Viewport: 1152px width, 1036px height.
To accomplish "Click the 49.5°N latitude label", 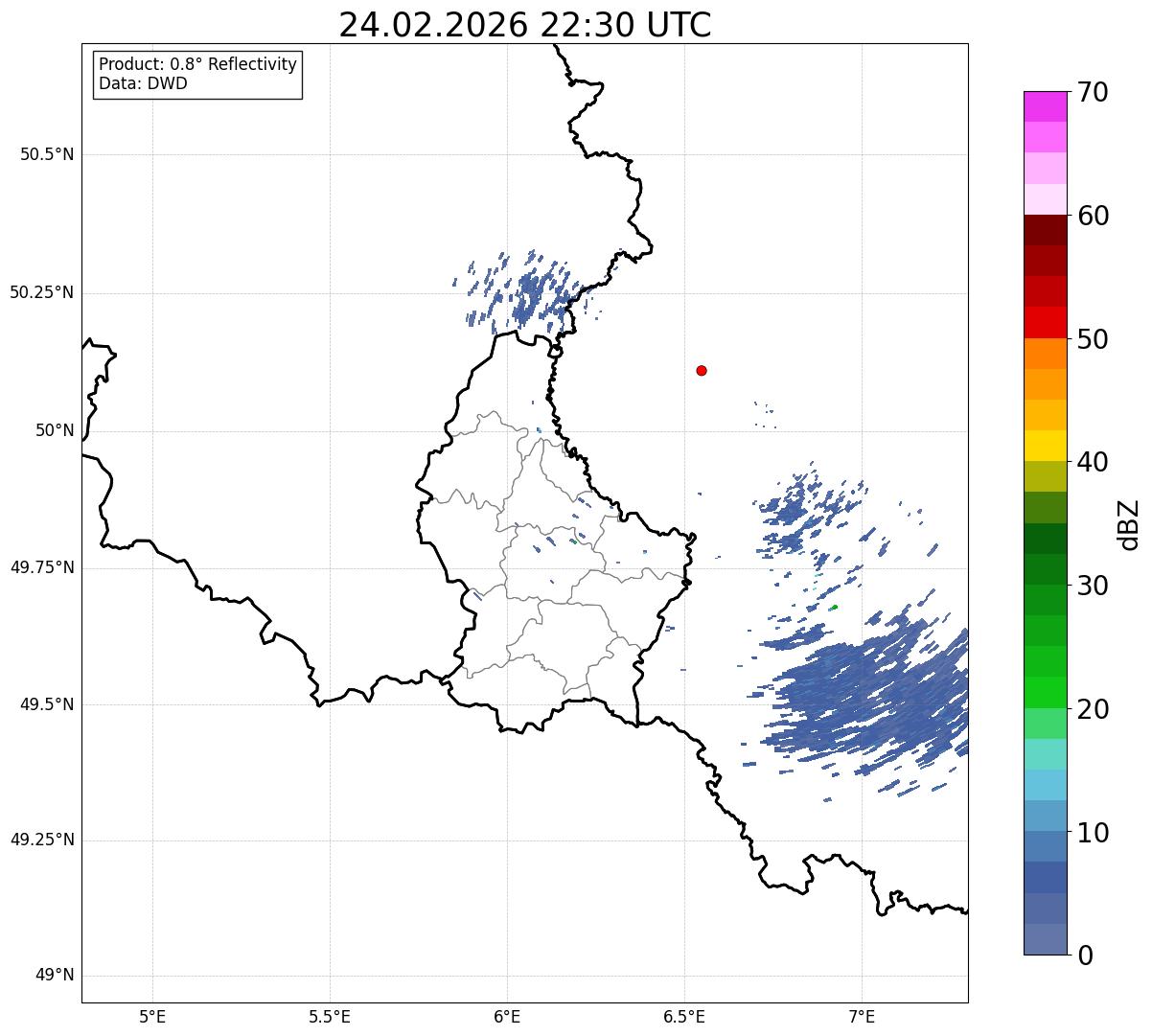I will [47, 704].
